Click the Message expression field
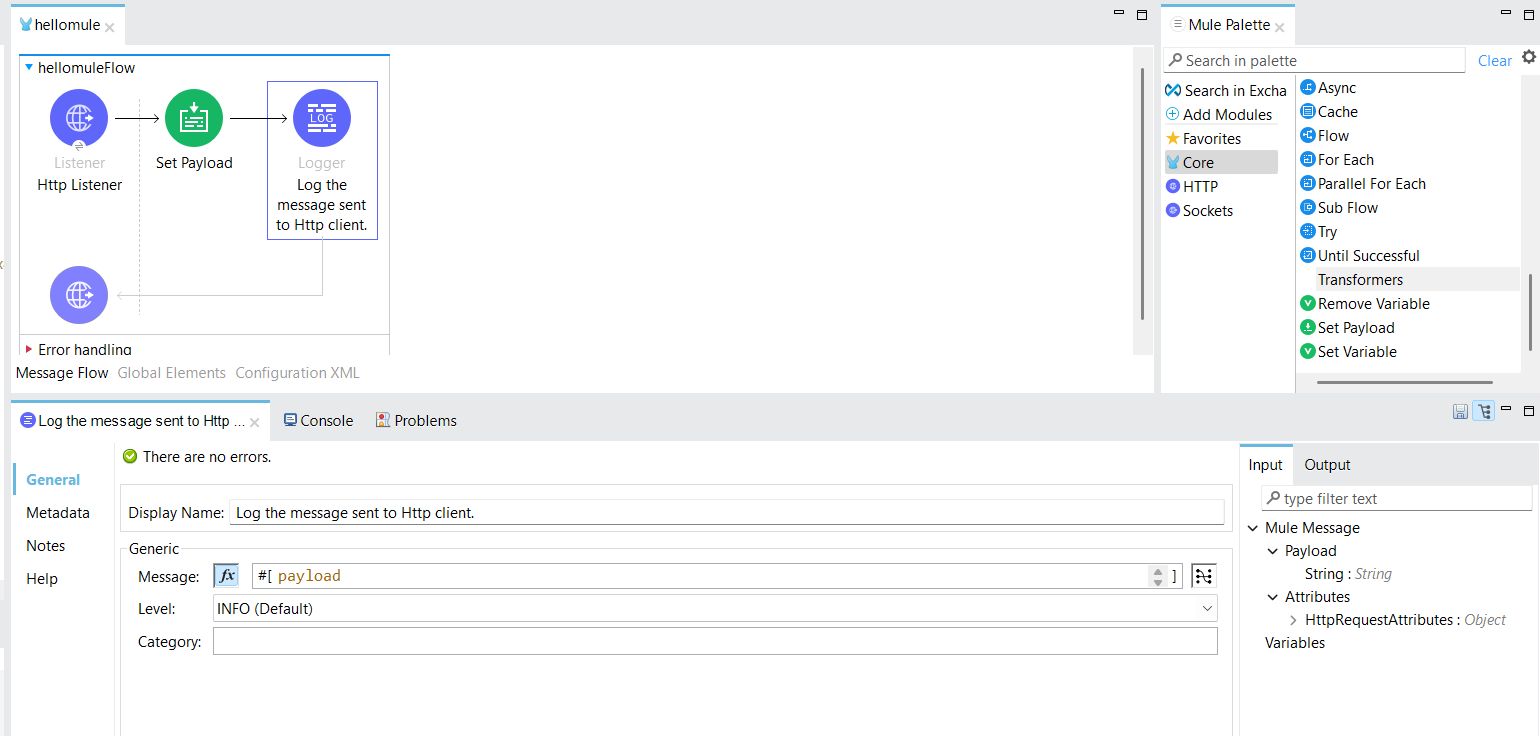Screen dimensions: 1540x736 coord(701,576)
